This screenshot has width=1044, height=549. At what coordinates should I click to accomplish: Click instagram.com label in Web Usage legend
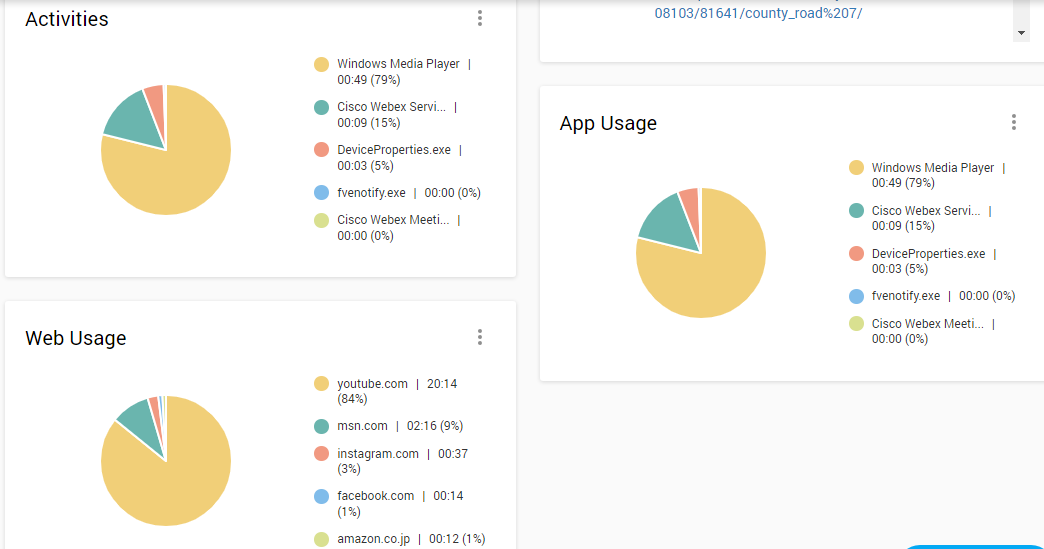point(378,454)
